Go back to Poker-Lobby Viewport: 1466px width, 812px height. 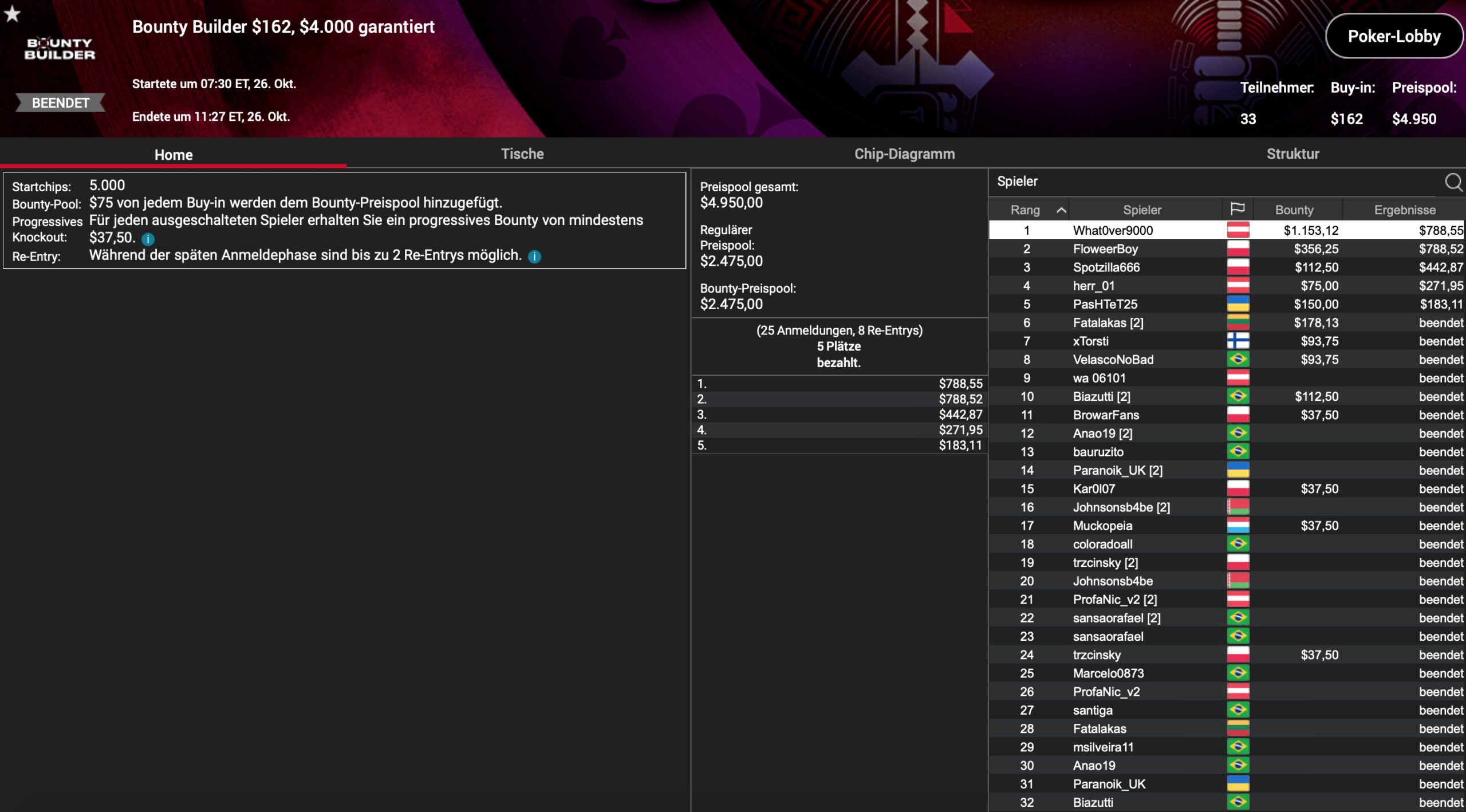point(1393,37)
